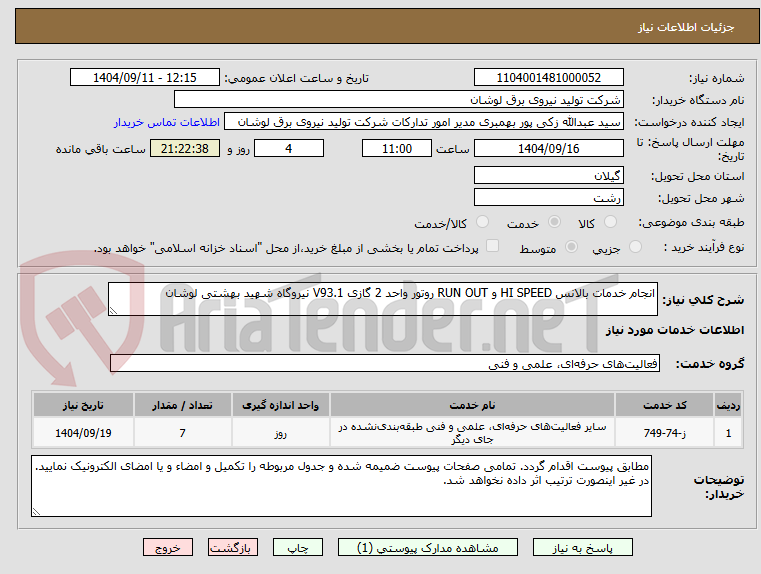The height and width of the screenshot is (574, 761).
Task: Click the resize handle of buyer notes textarea
Action: pos(36,511)
